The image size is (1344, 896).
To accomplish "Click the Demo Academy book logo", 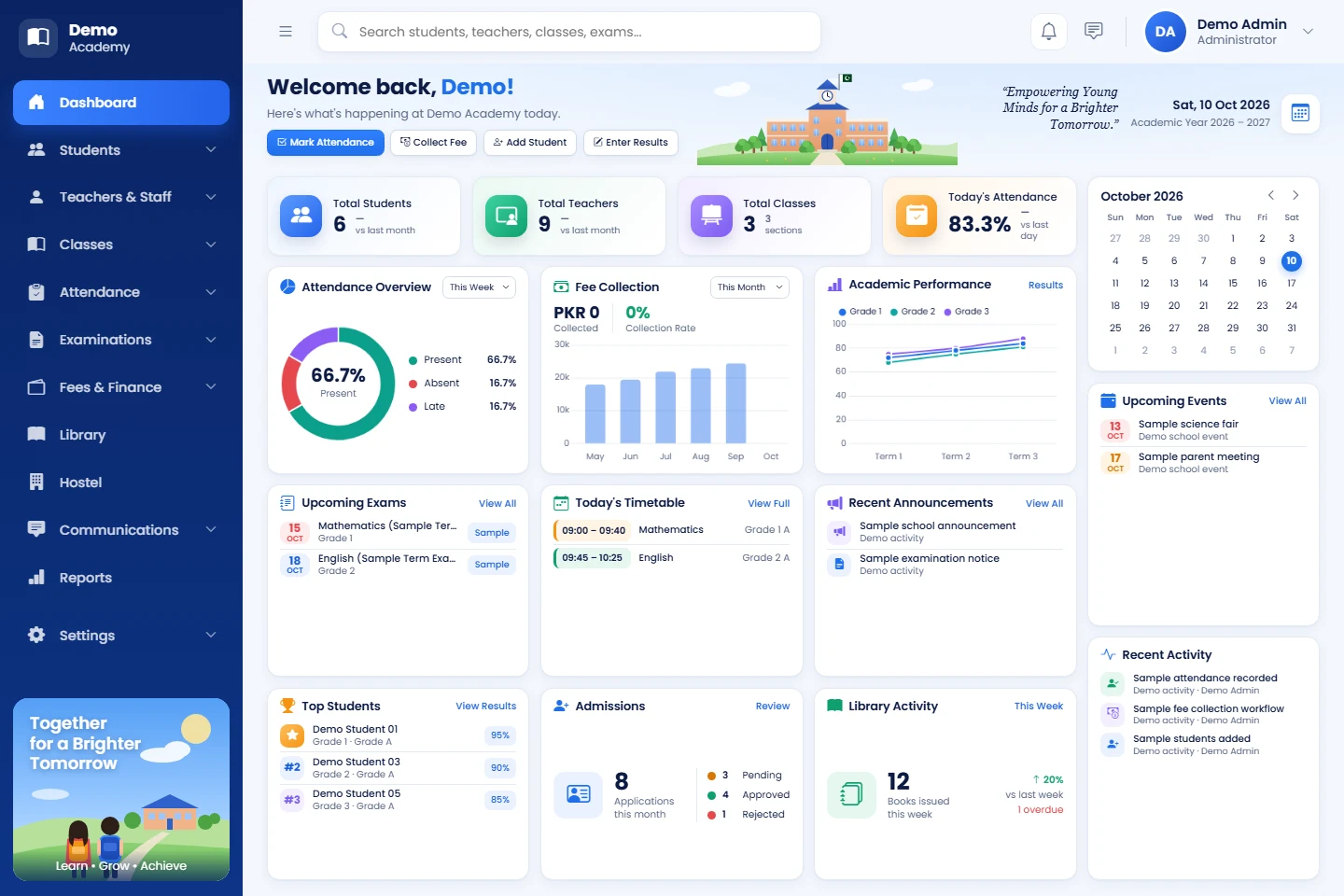I will pos(38,37).
